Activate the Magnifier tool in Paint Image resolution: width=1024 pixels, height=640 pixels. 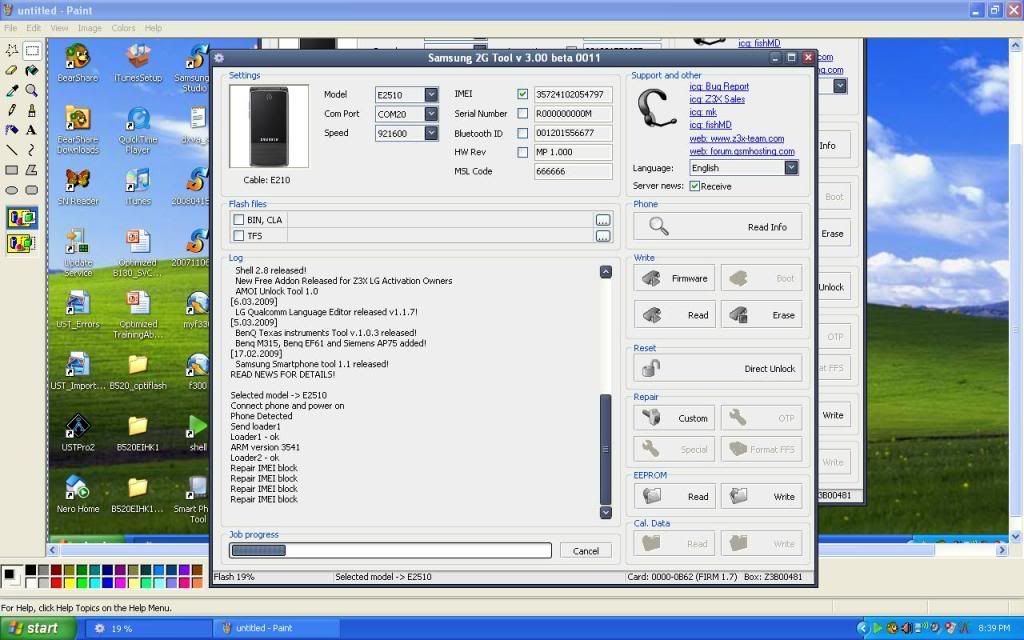(31, 90)
